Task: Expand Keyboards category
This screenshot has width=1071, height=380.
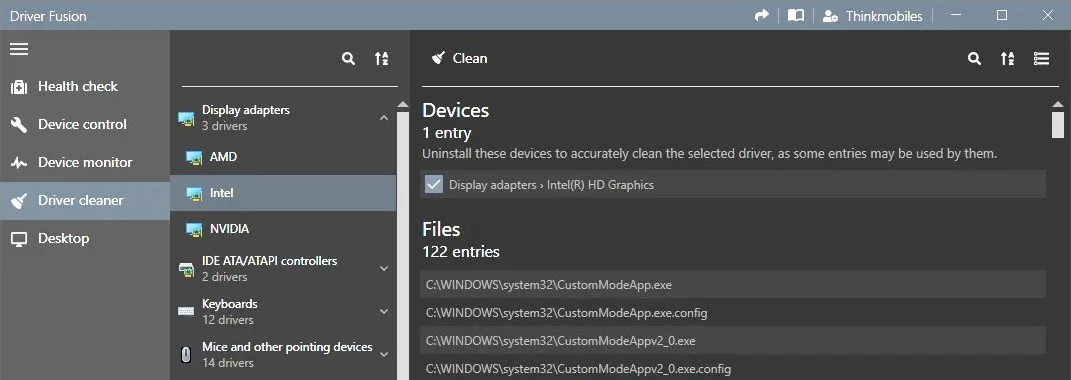Action: (x=384, y=312)
